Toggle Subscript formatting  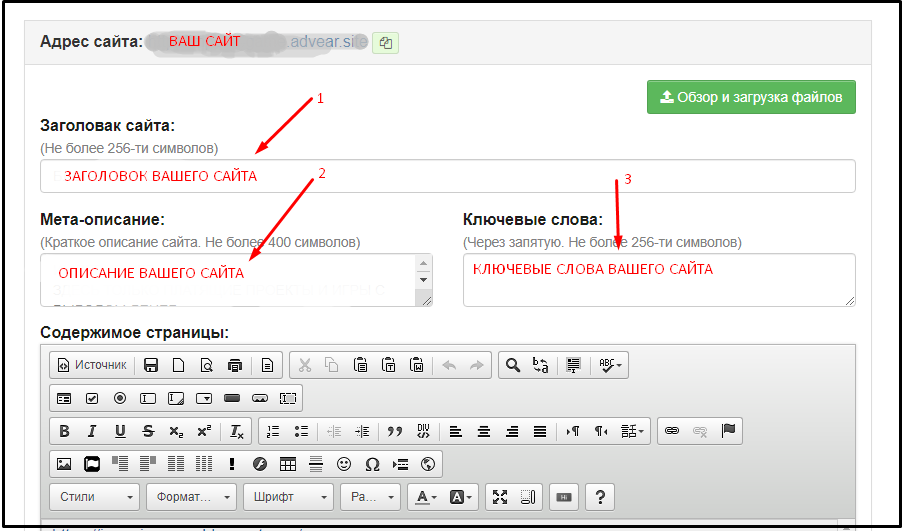176,431
